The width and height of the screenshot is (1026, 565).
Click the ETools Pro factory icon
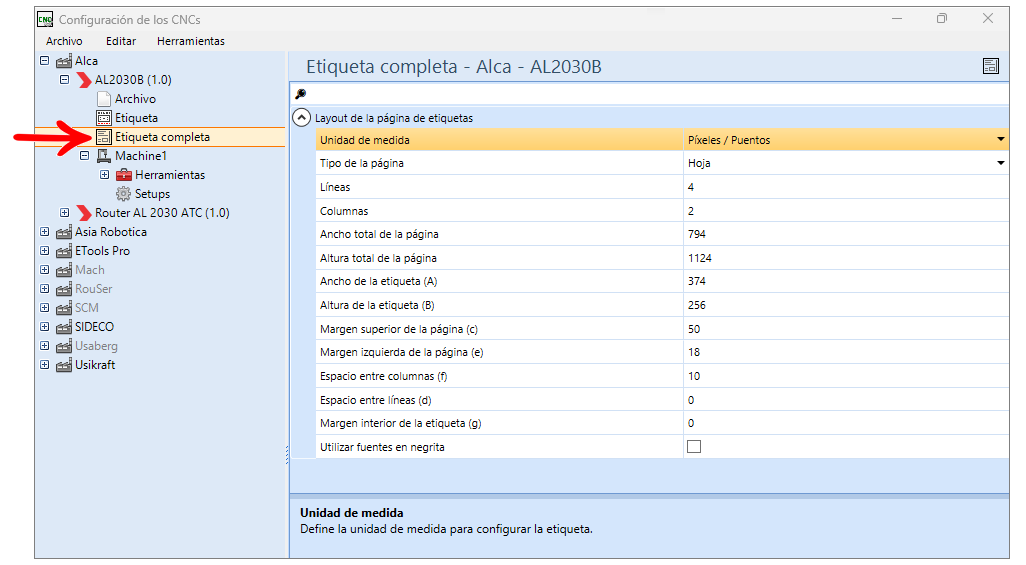point(63,251)
